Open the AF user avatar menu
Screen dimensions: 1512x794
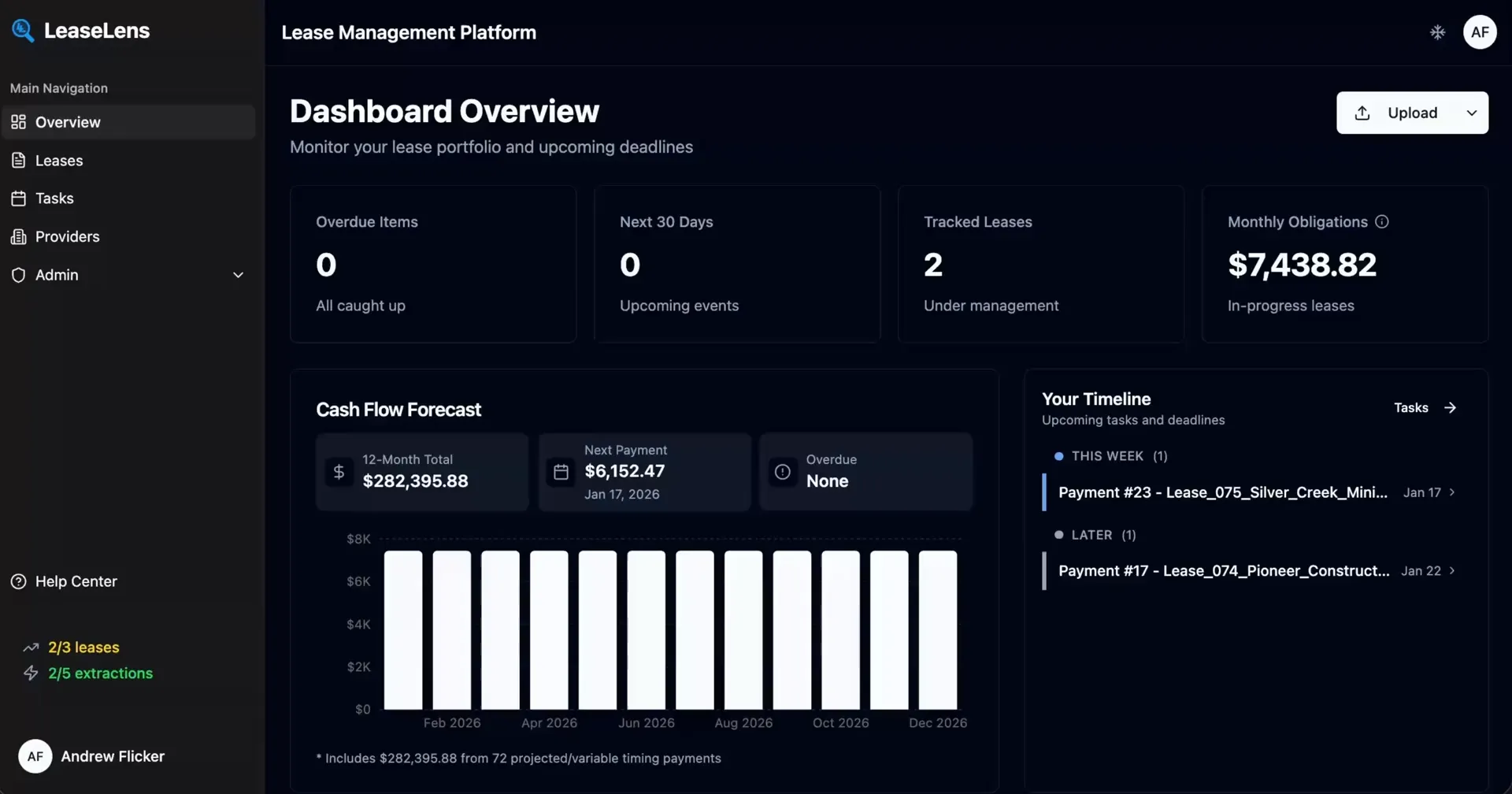click(x=1479, y=32)
